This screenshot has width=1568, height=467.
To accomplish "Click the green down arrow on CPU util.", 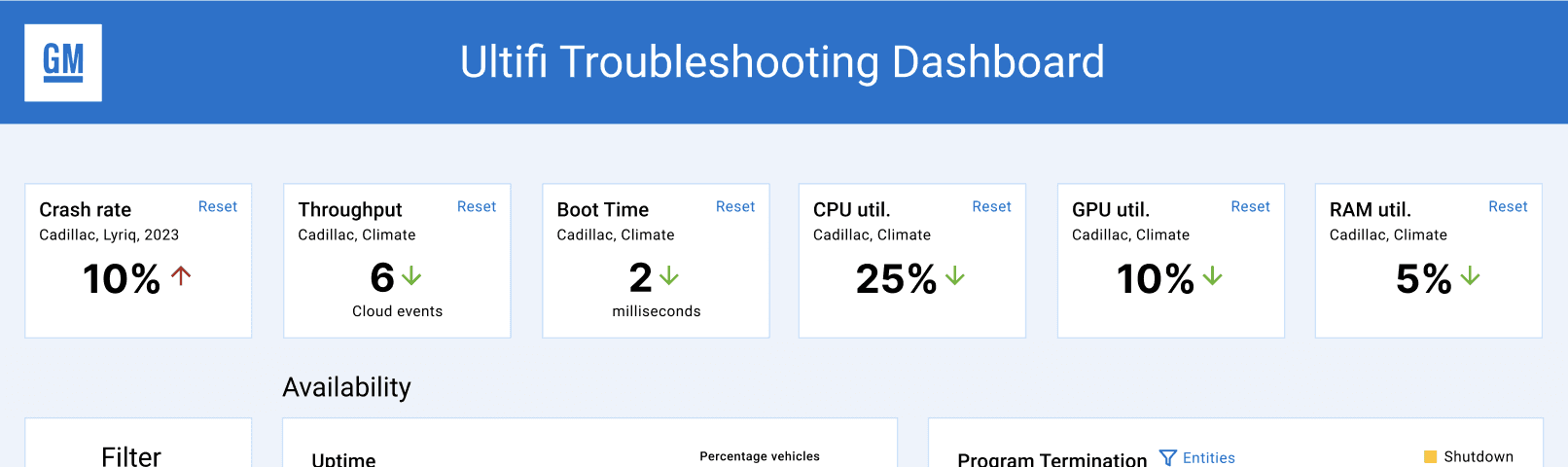I will click(955, 276).
